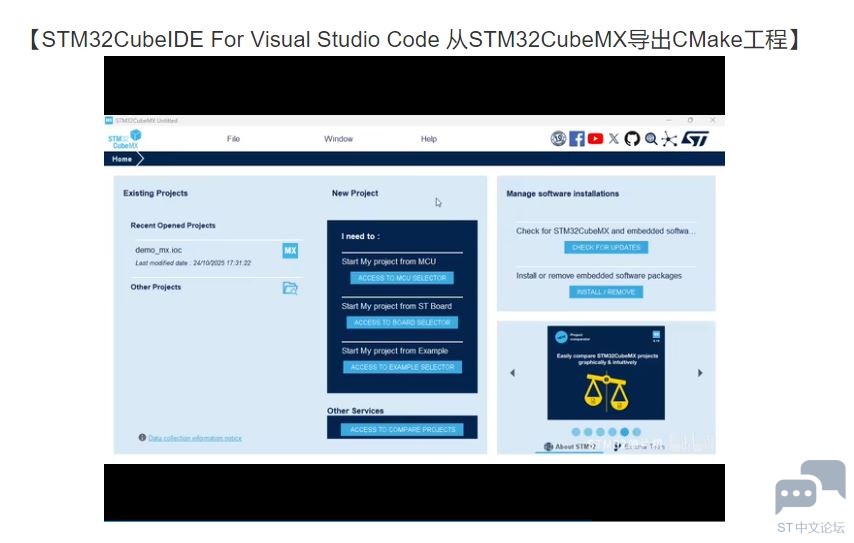Click the 'I need to :' heading
This screenshot has height=543, width=854.
coord(361,236)
